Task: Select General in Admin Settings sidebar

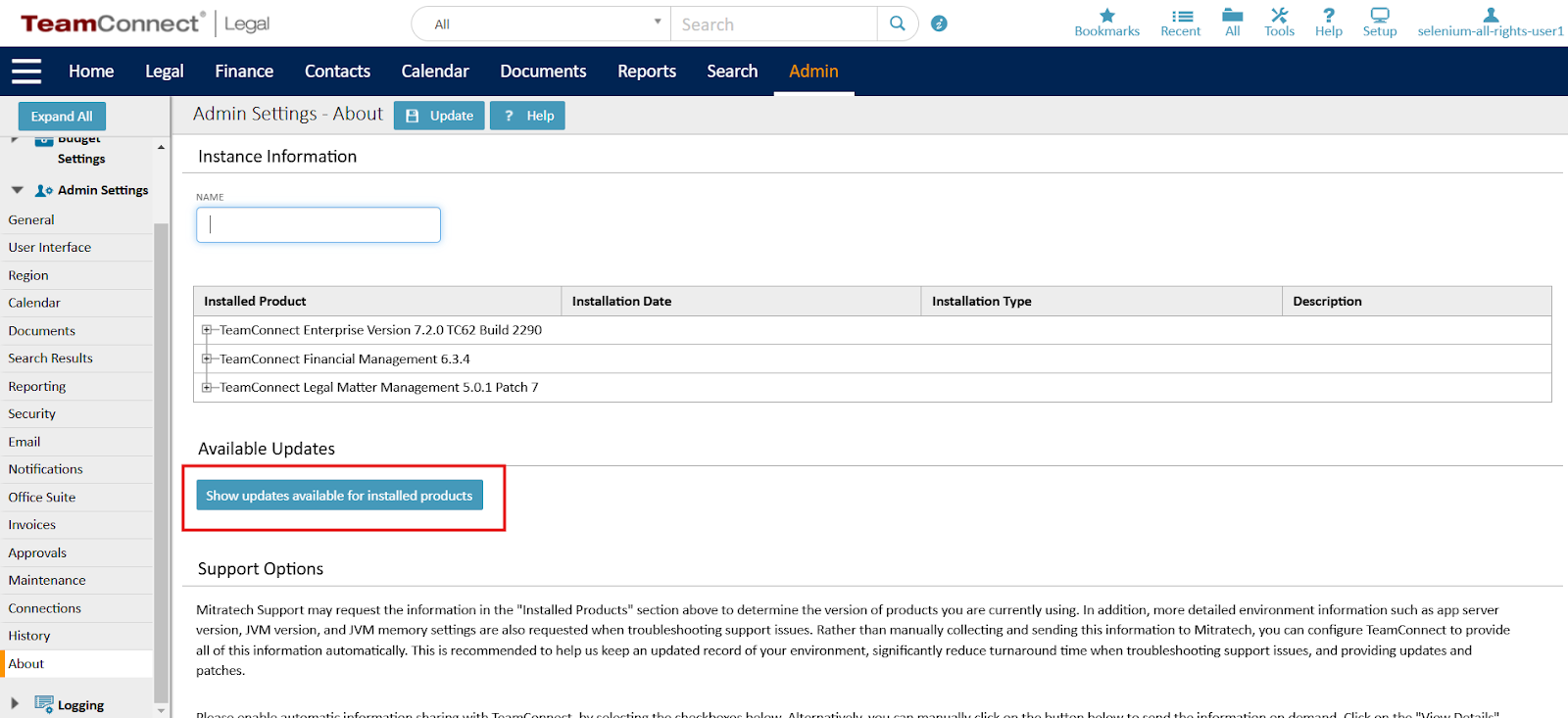Action: (76, 220)
